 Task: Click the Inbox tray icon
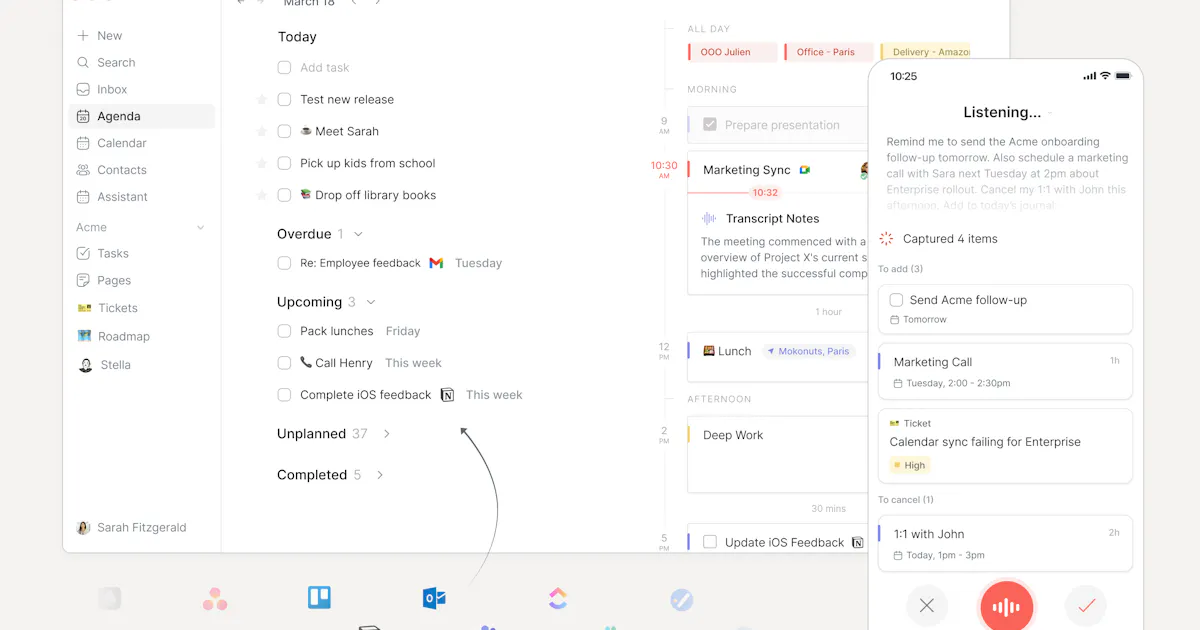click(x=83, y=89)
